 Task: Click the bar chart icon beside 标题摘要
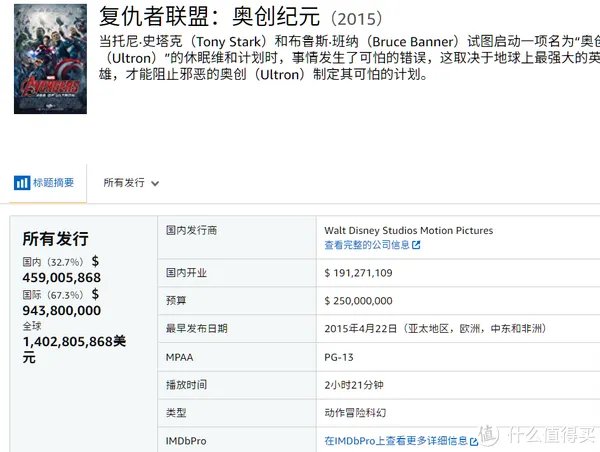(x=21, y=183)
